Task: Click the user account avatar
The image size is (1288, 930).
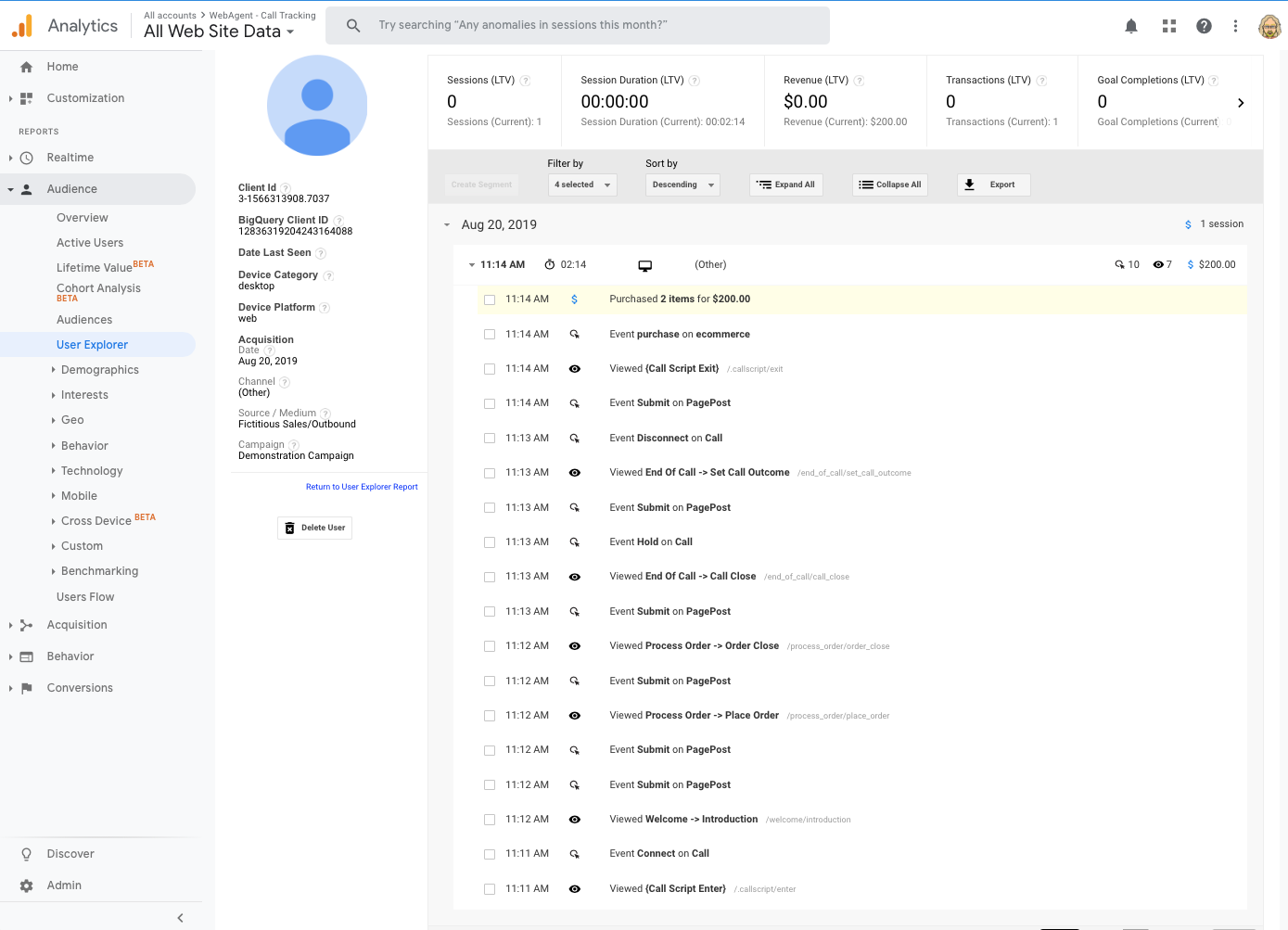Action: point(1269,26)
